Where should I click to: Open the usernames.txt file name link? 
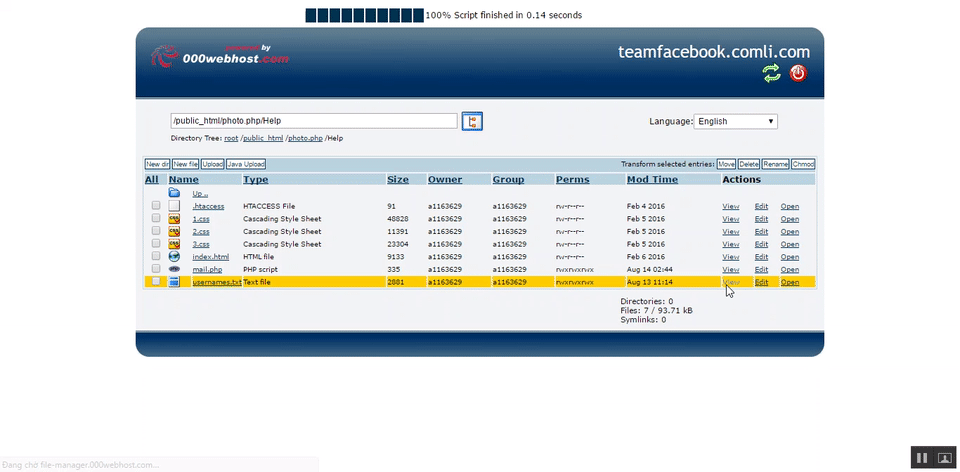coord(217,282)
